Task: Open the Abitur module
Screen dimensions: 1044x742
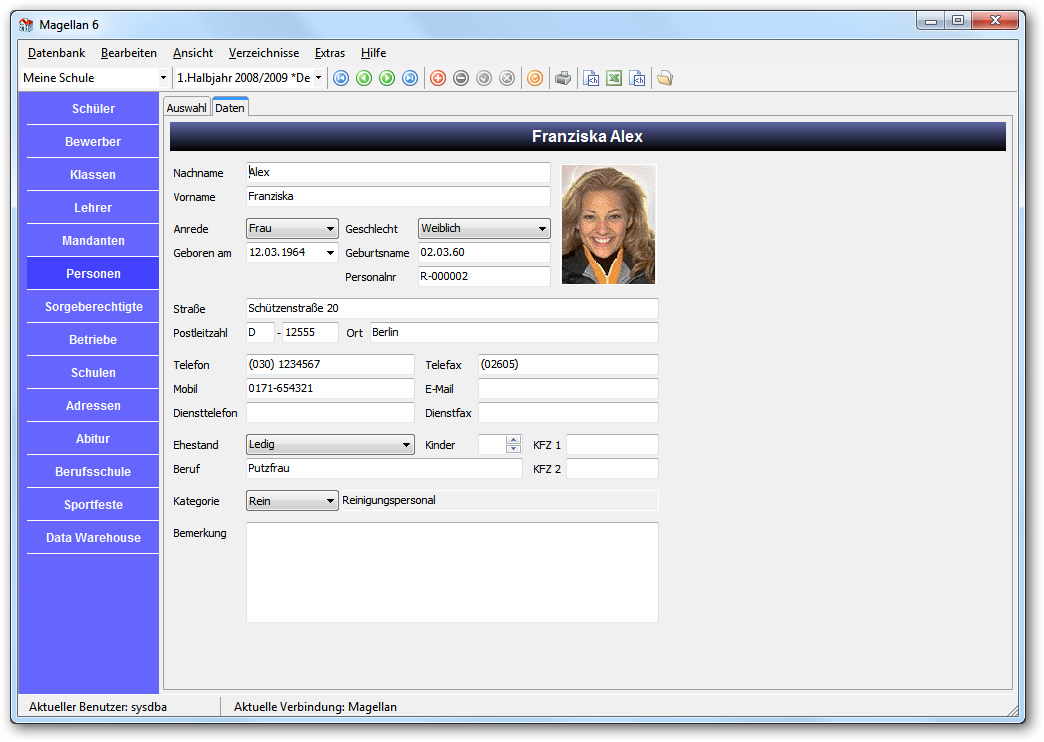Action: click(x=93, y=439)
